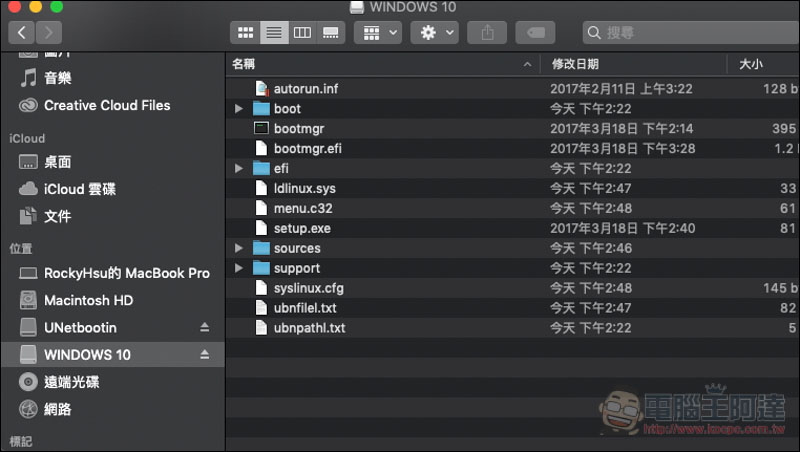Click the menu.c32 filename
This screenshot has width=800, height=452.
[x=303, y=208]
